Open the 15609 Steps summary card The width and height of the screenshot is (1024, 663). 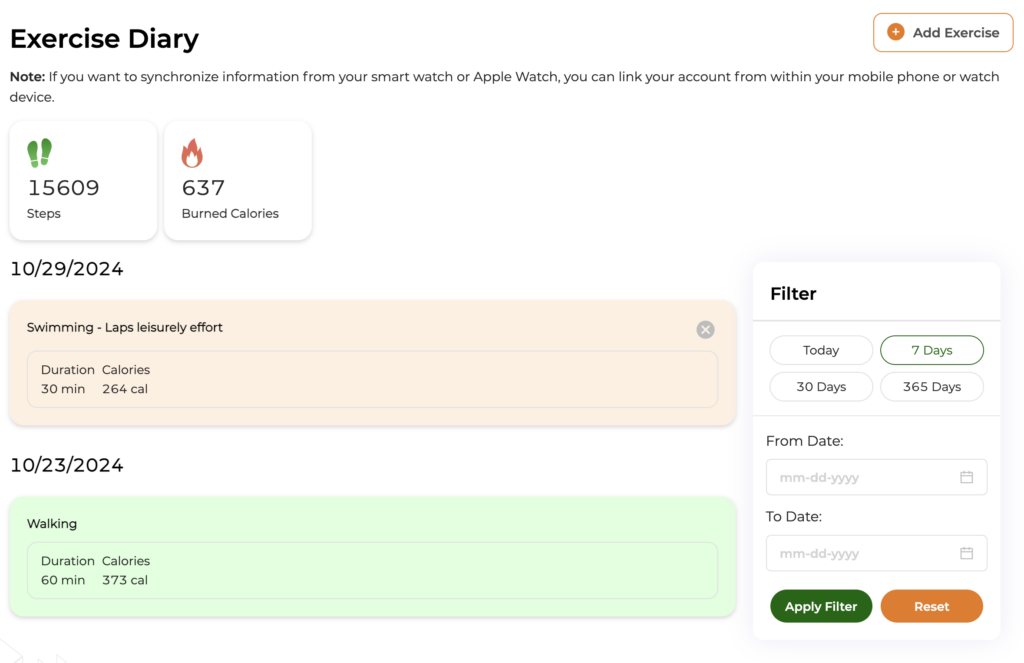83,180
